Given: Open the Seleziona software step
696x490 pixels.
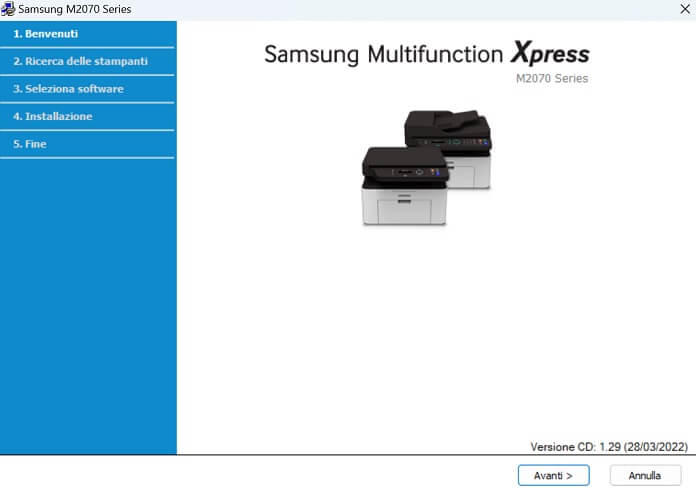Looking at the screenshot, I should (x=68, y=89).
